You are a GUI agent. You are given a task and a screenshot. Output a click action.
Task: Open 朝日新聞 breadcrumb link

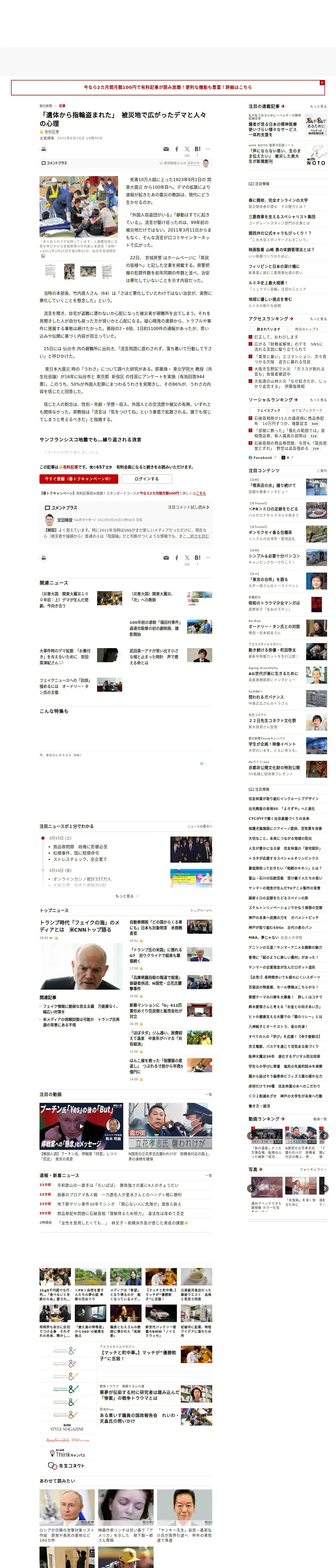pos(46,106)
